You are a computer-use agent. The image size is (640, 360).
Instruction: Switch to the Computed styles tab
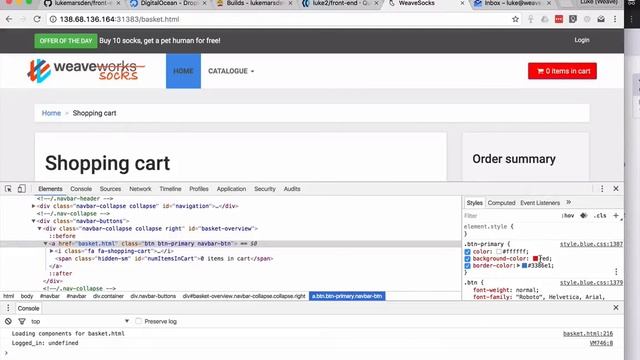click(x=501, y=203)
